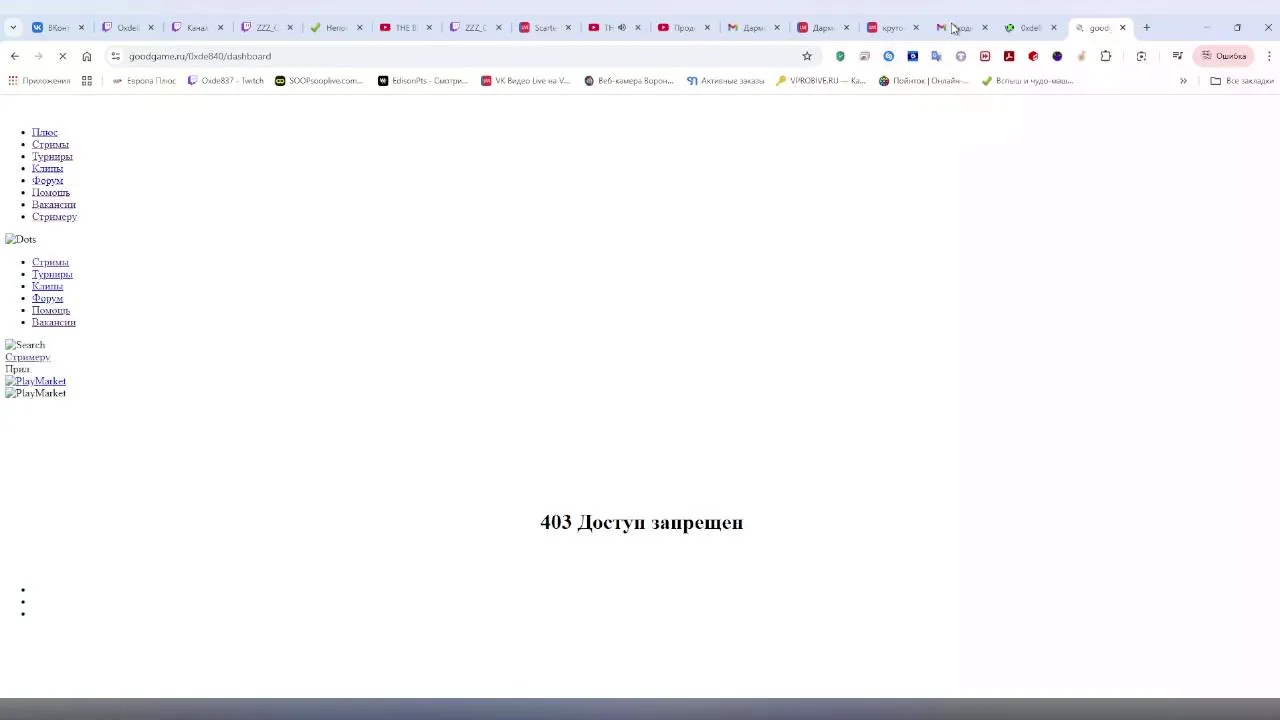Viewport: 1280px width, 720px height.
Task: Open the Веб-камера Ворон bookmark
Action: (629, 81)
